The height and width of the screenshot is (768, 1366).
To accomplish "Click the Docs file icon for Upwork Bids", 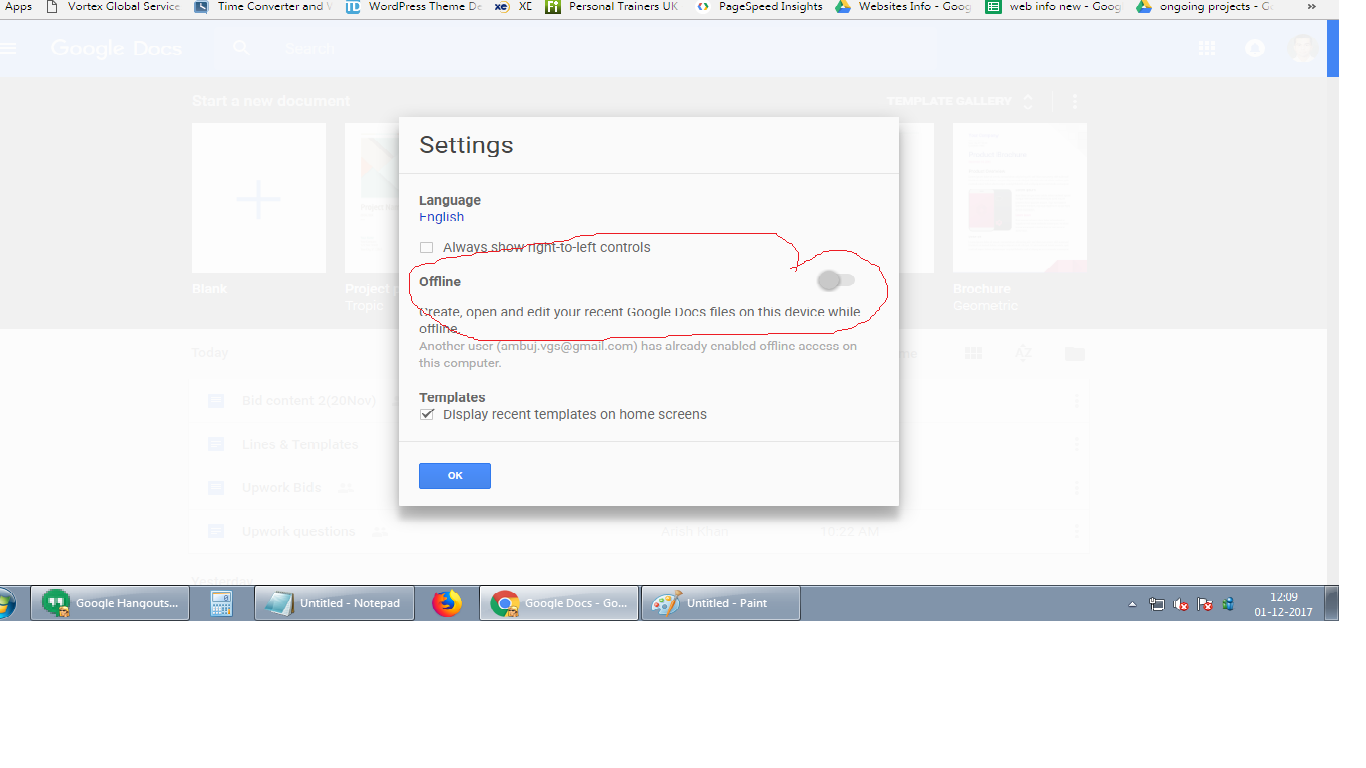I will 216,488.
